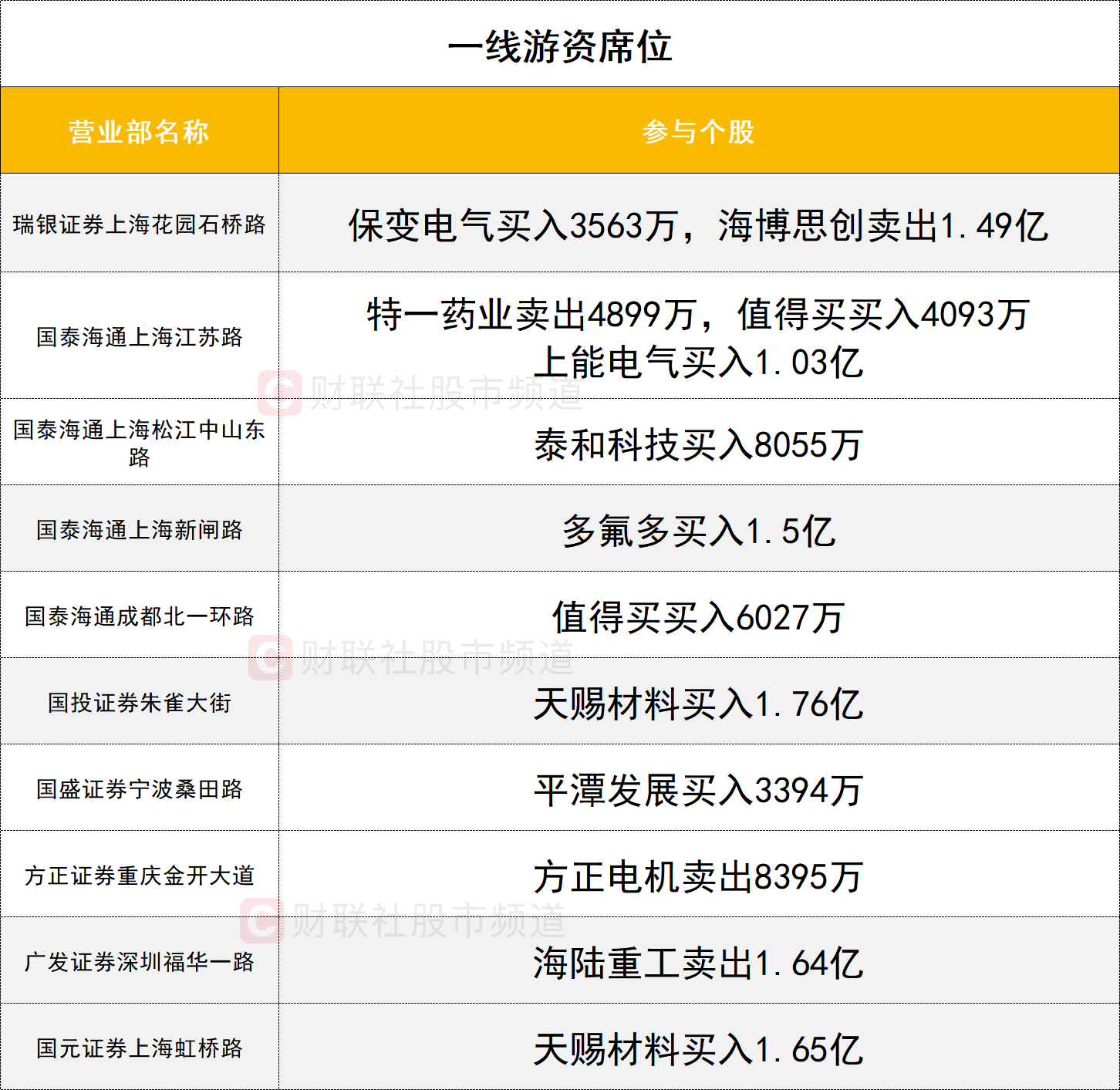
Task: Select "保变电气买入3563万，海博思创卖出1.49亿" cell
Action: 699,223
